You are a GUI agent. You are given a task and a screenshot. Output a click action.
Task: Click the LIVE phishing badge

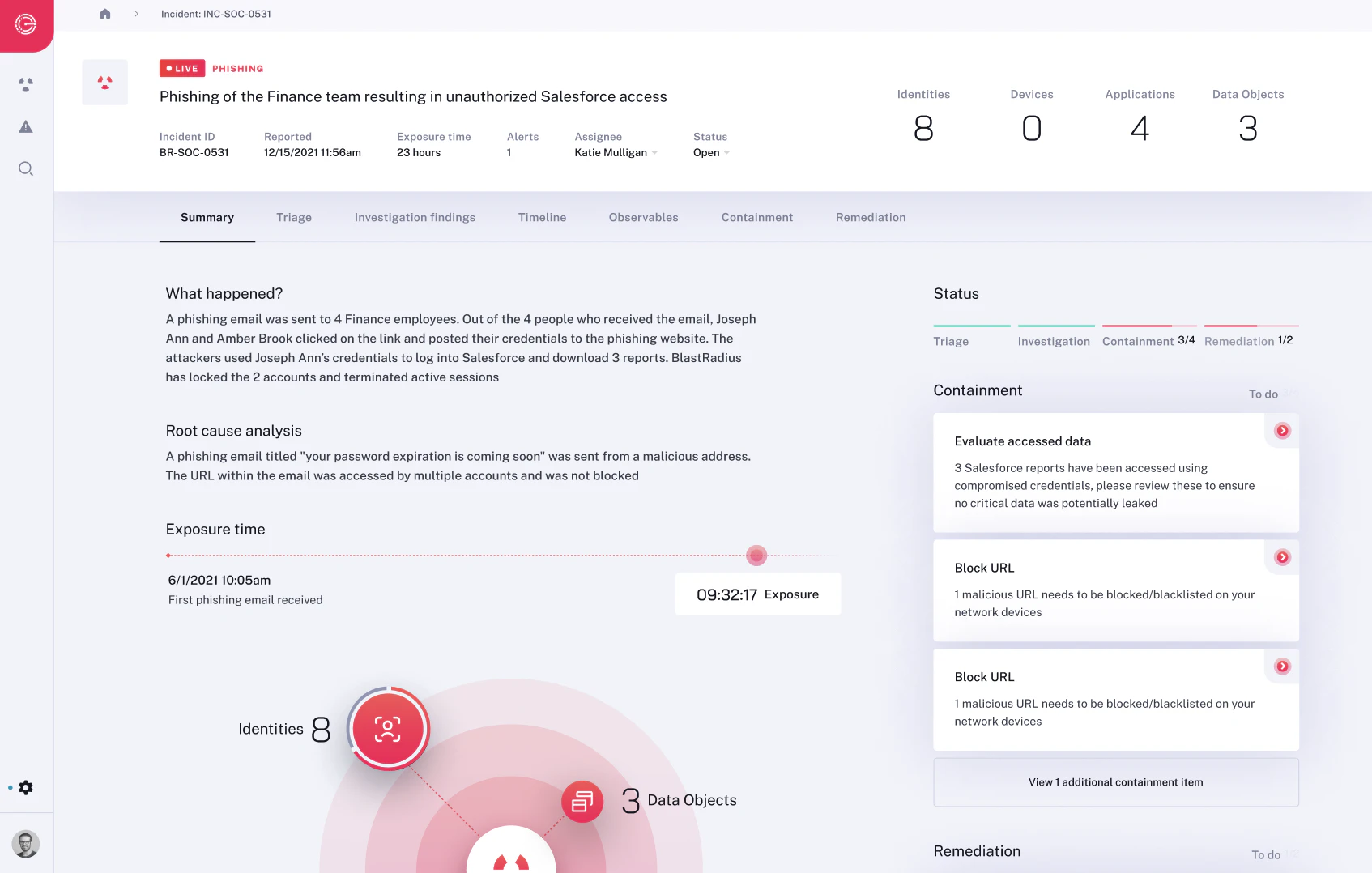pos(181,68)
